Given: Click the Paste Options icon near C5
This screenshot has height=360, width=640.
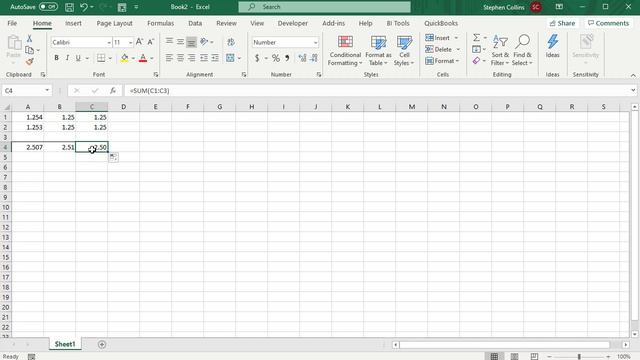Looking at the screenshot, I should click(113, 157).
